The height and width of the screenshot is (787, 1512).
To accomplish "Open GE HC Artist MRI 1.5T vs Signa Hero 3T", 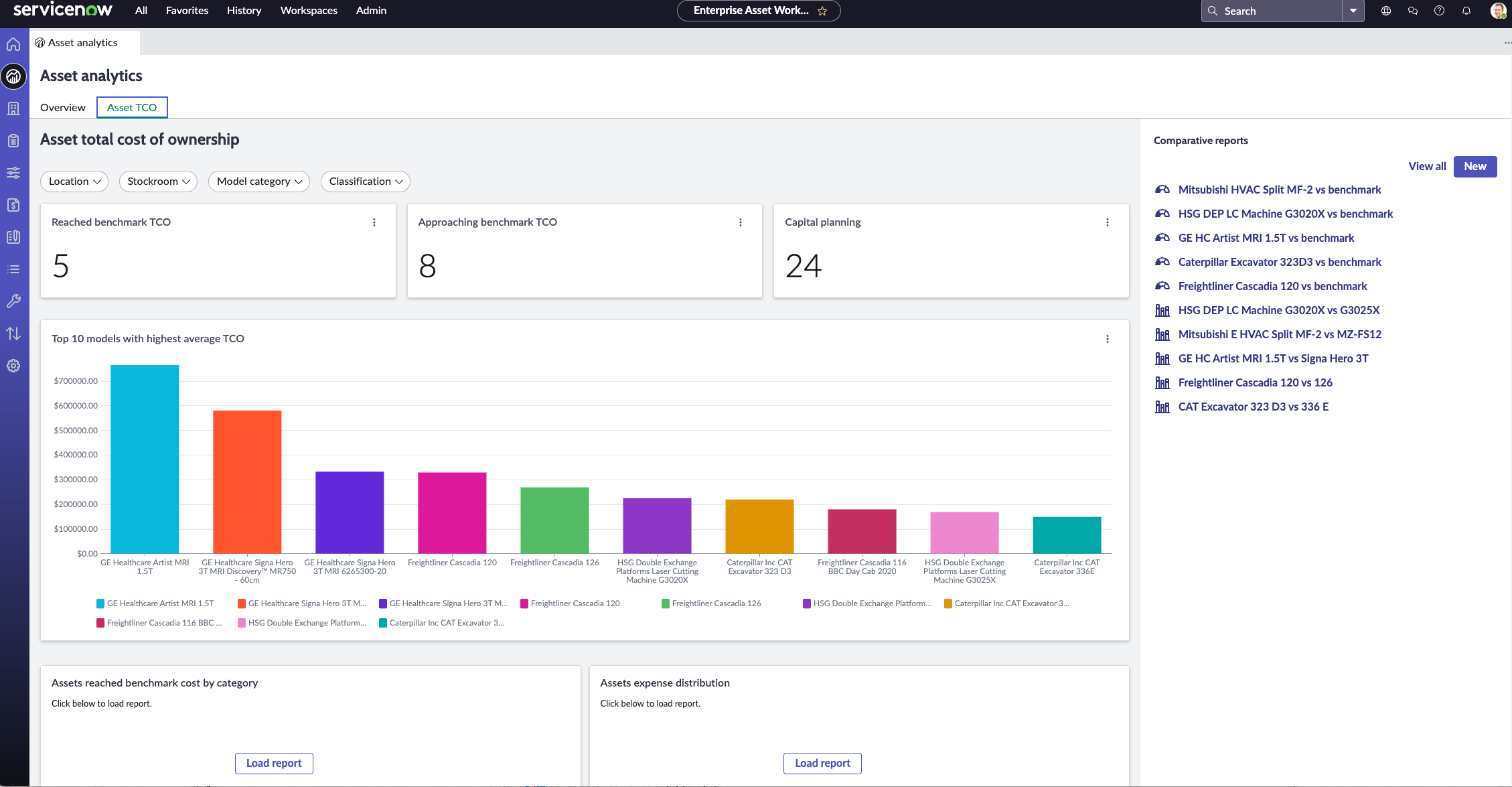I will 1274,359.
